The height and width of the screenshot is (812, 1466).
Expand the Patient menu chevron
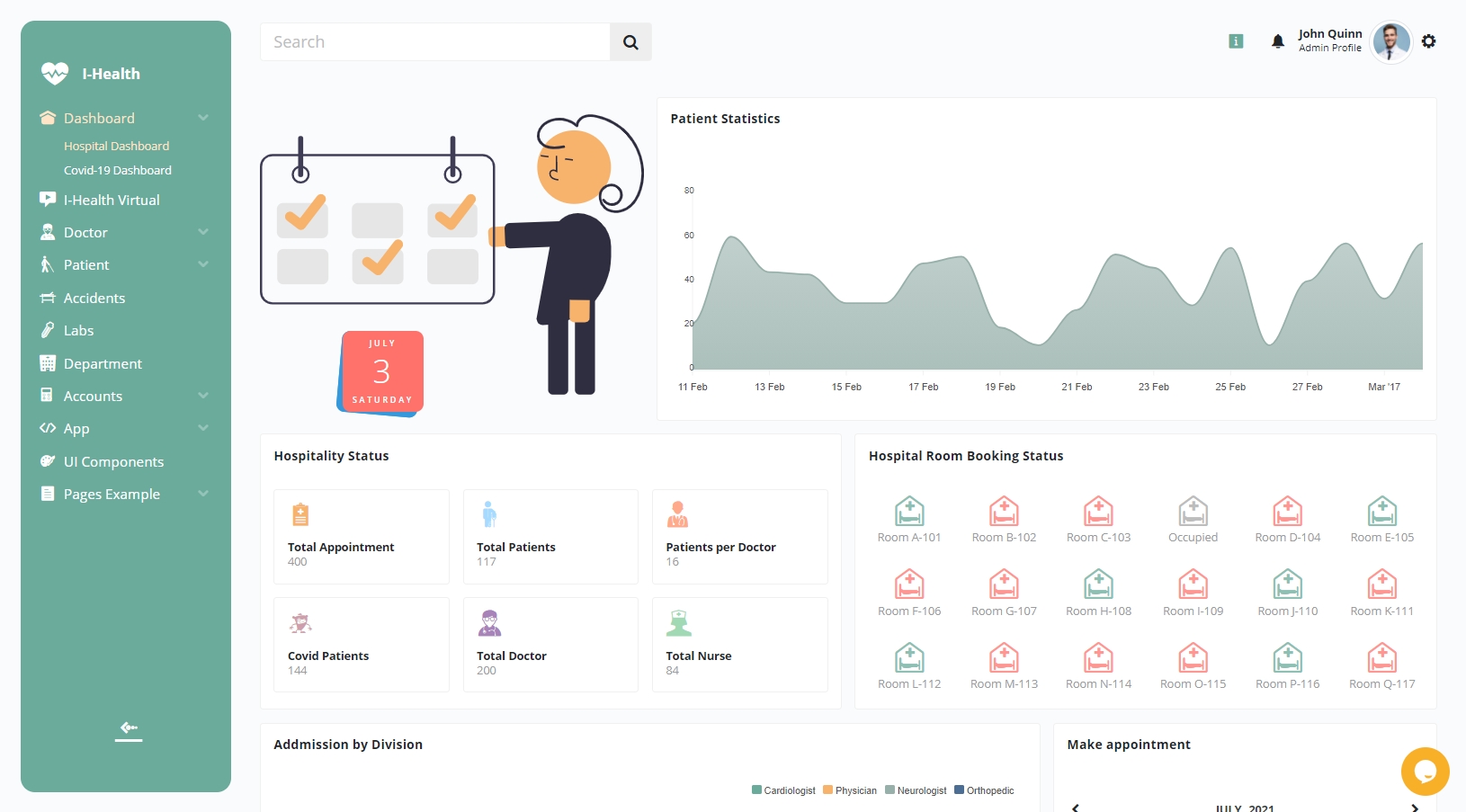coord(203,264)
